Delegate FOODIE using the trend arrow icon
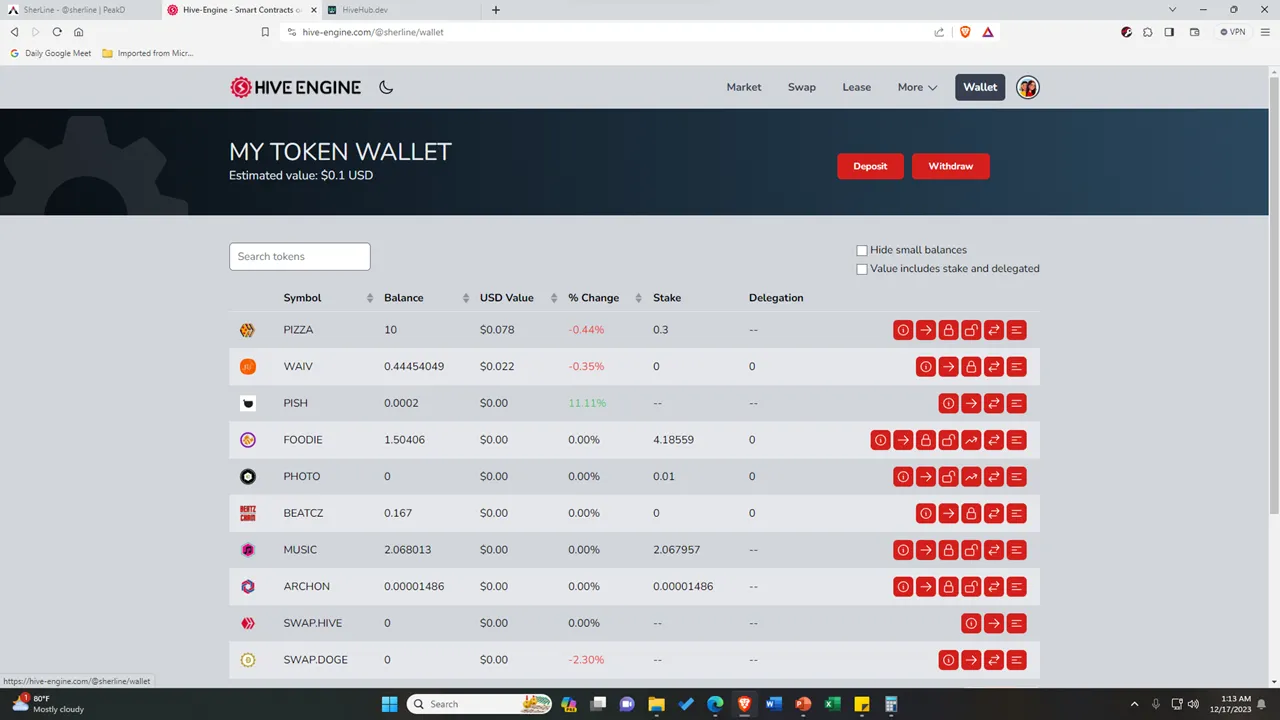Screen dimensions: 1280x720 coord(971,440)
